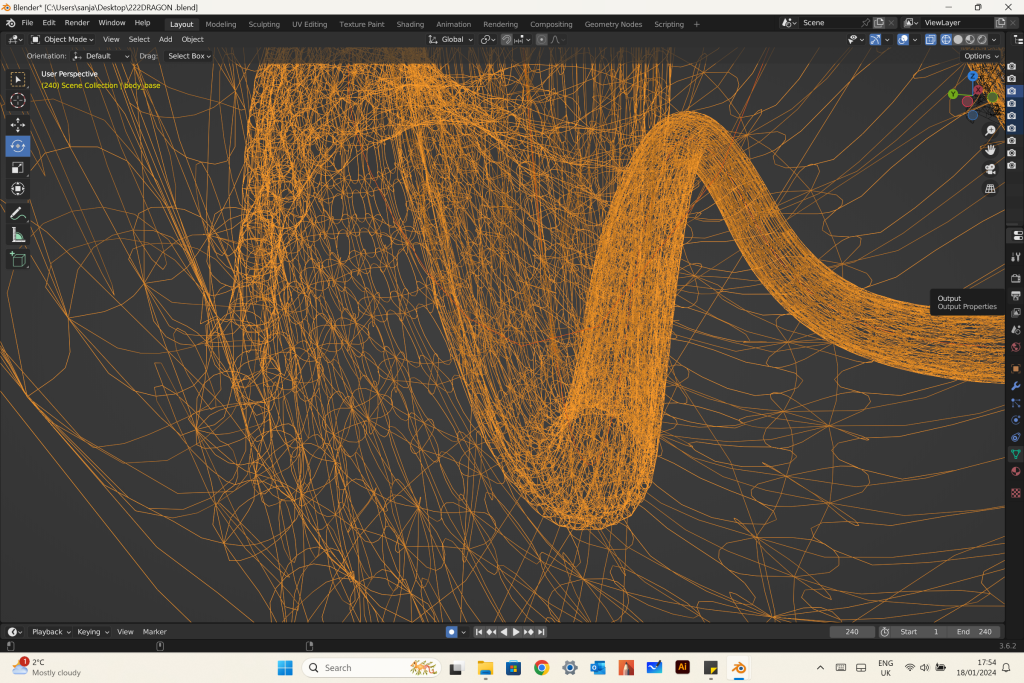1024x683 pixels.
Task: Switch to wireframe viewport shading
Action: 946,40
